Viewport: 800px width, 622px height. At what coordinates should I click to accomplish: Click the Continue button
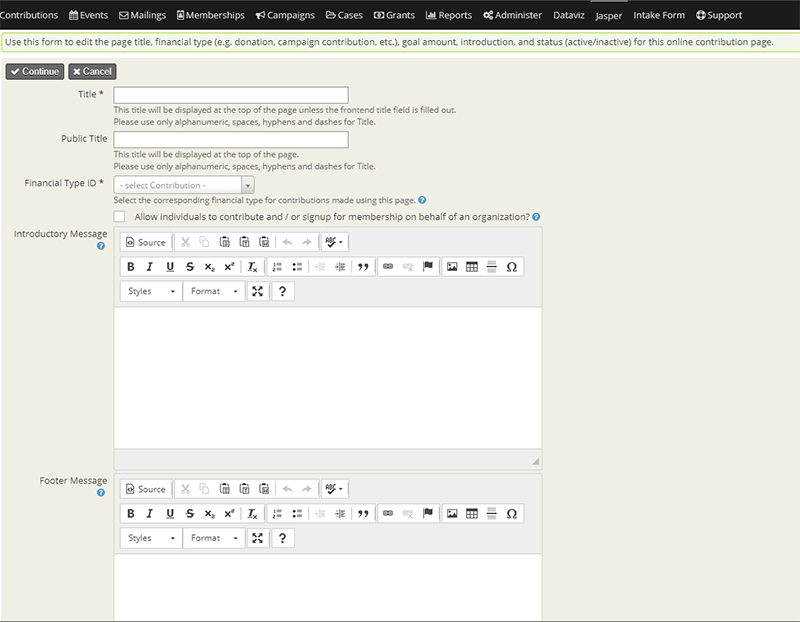(33, 71)
